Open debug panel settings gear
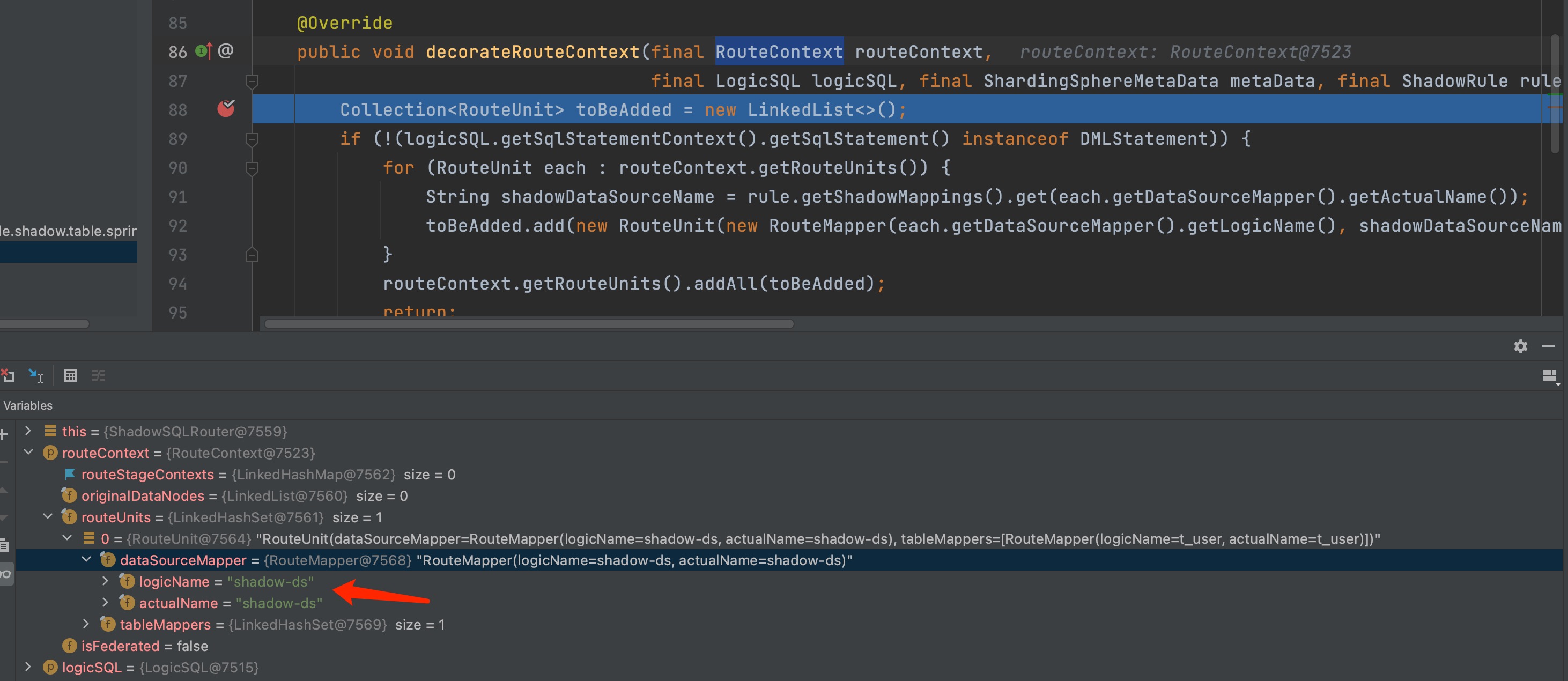1568x681 pixels. click(x=1520, y=346)
